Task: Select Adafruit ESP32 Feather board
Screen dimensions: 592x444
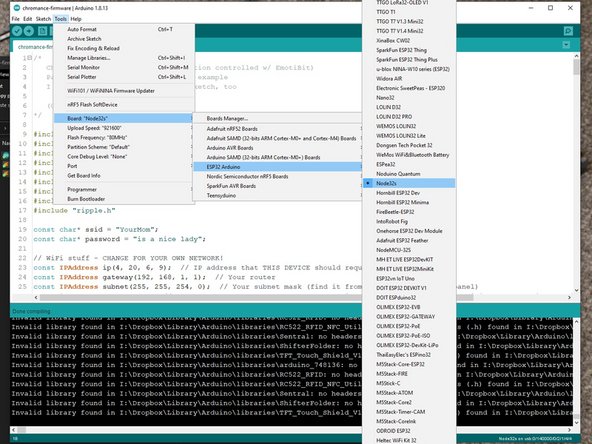Action: [409, 240]
